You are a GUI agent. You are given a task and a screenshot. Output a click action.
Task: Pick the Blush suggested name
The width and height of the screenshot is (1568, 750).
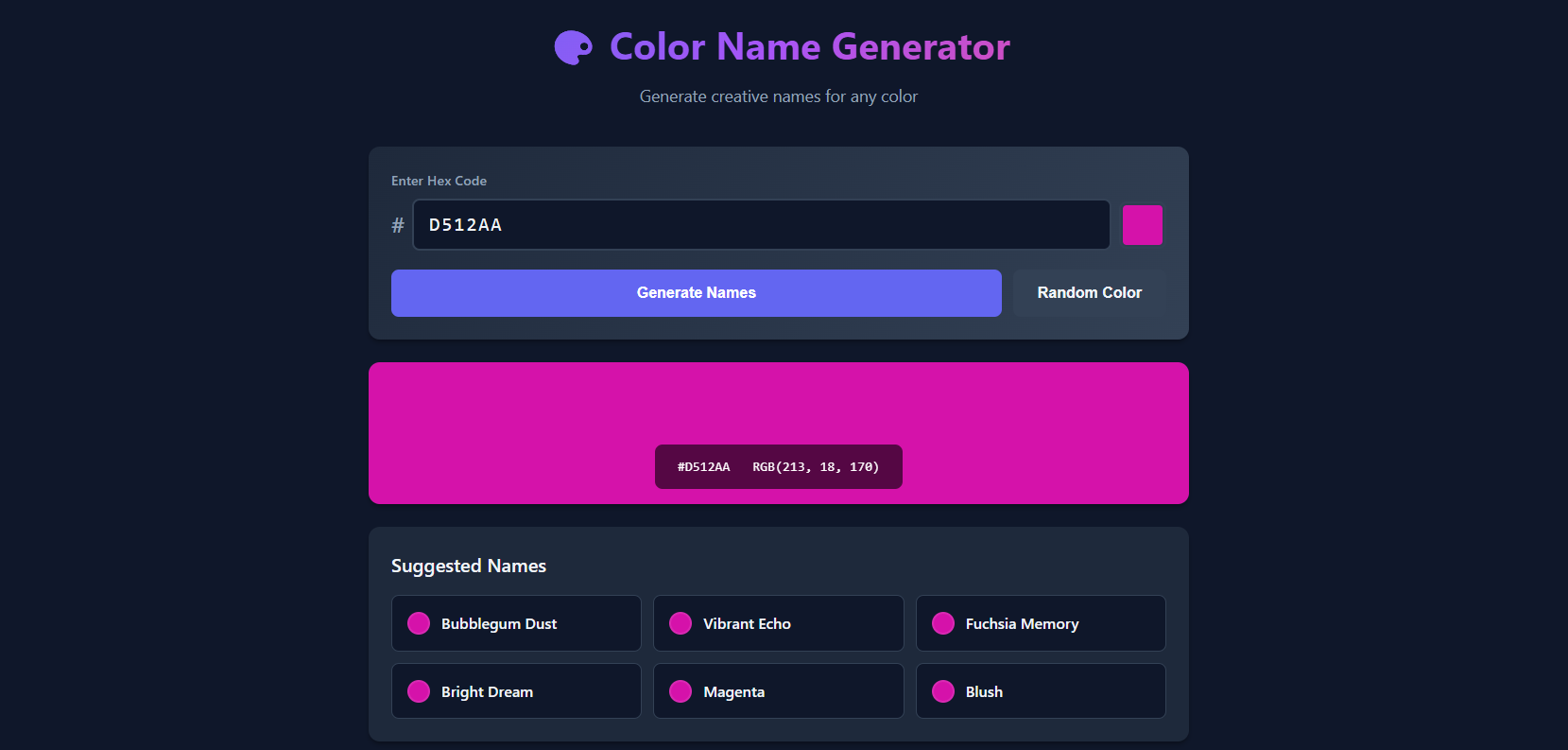1041,691
